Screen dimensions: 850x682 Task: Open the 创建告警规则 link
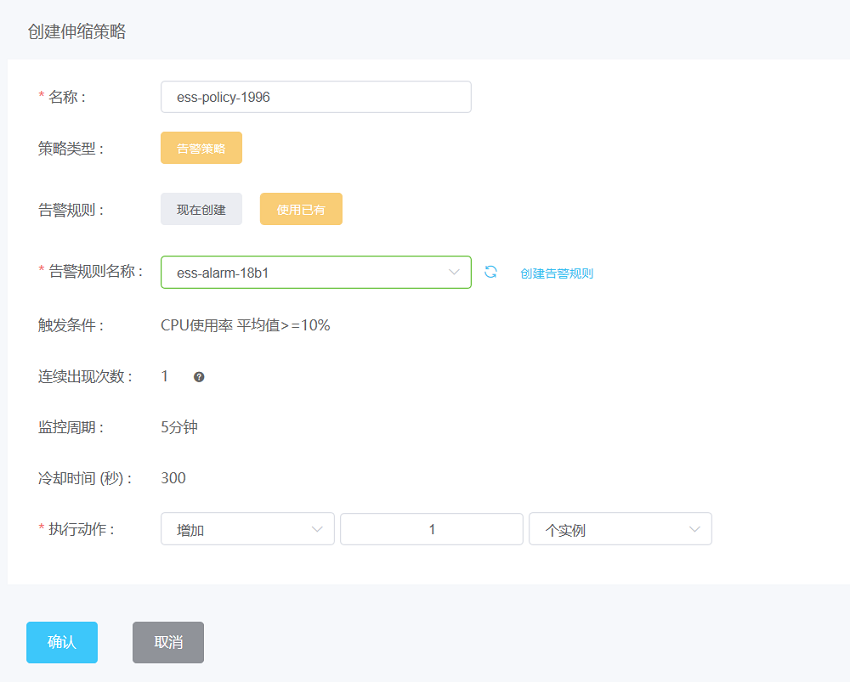[x=557, y=273]
